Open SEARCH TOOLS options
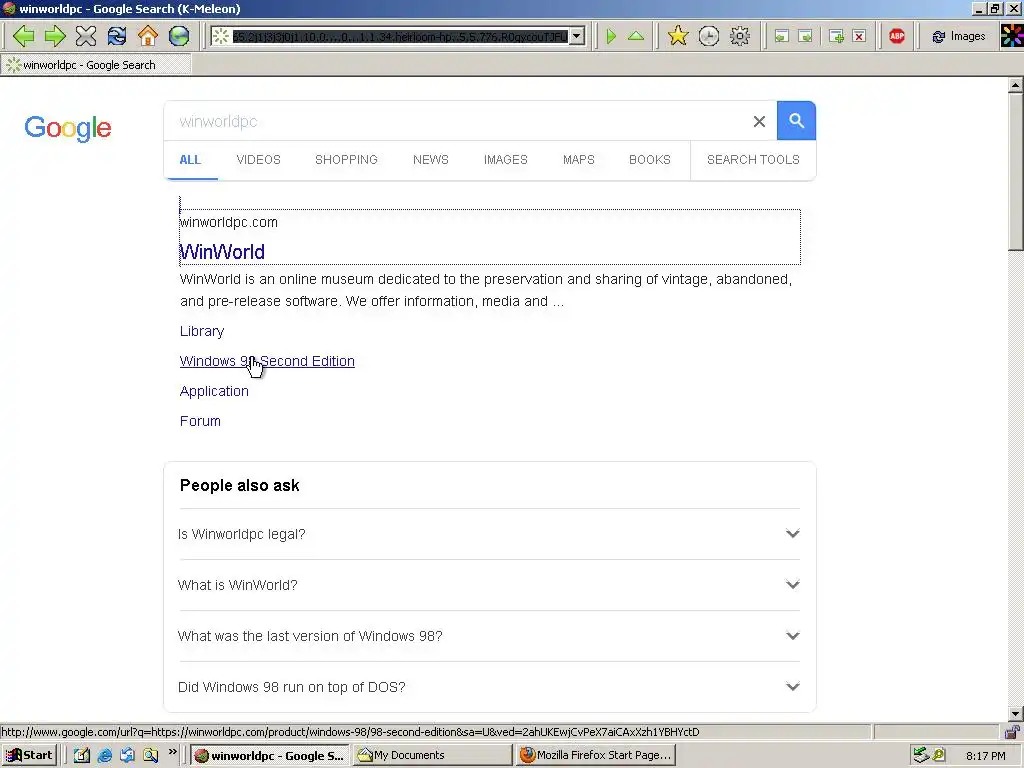Image resolution: width=1024 pixels, height=768 pixels. tap(753, 160)
